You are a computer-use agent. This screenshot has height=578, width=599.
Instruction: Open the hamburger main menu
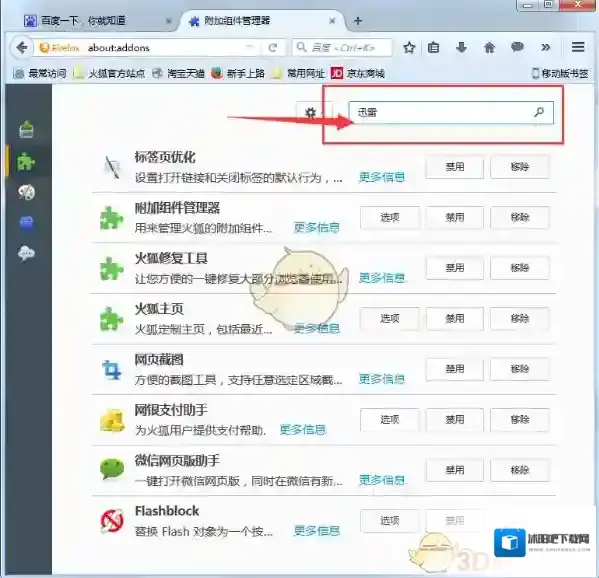pyautogui.click(x=578, y=47)
